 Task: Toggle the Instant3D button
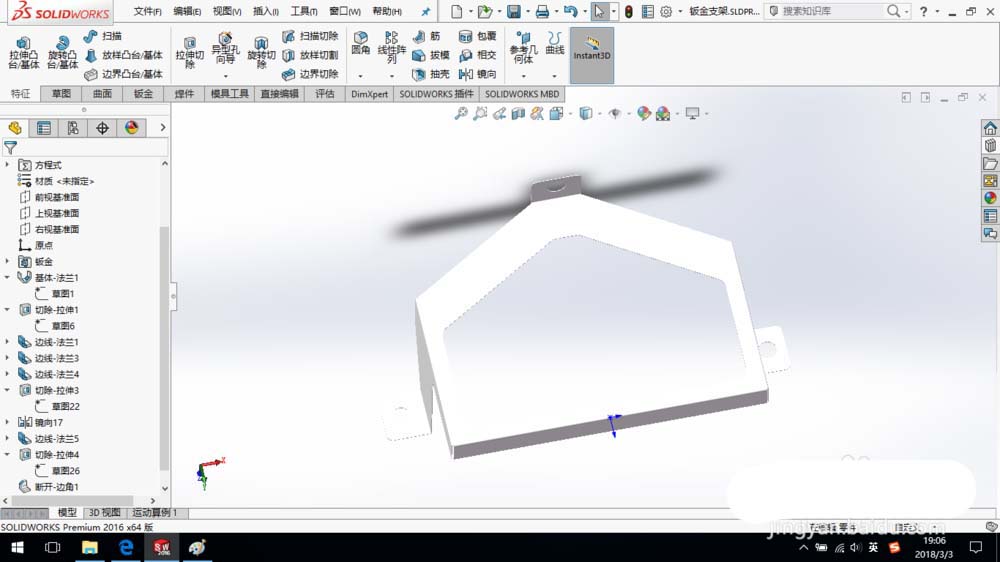(592, 55)
